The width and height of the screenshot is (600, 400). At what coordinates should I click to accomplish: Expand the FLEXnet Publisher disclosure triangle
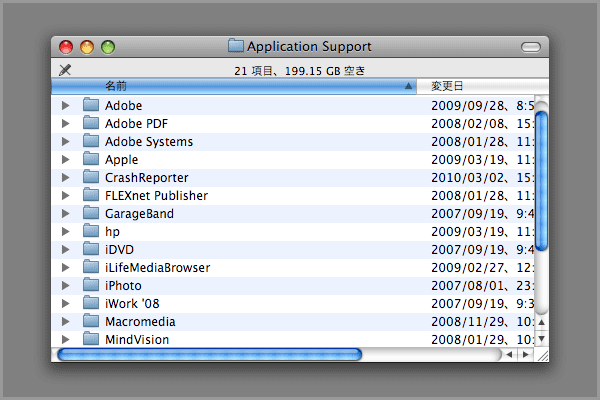66,195
